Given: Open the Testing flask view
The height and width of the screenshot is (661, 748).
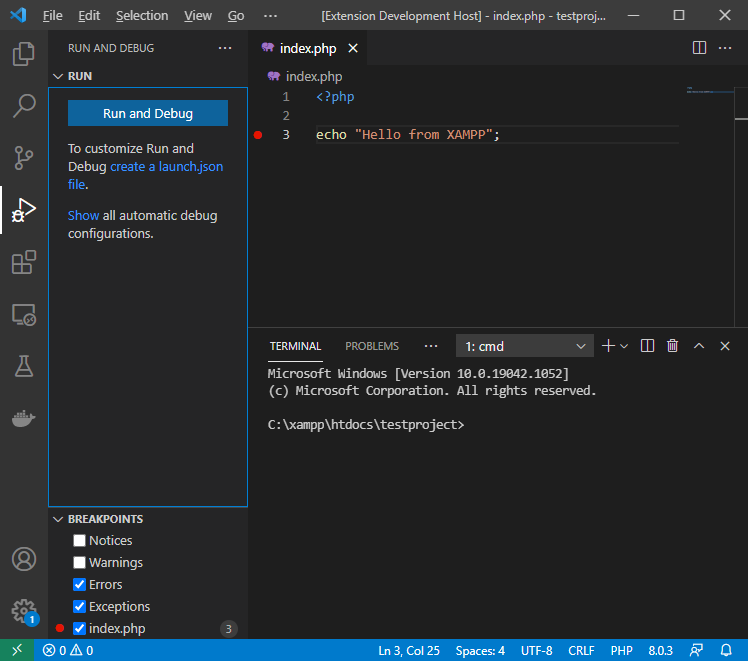Looking at the screenshot, I should pyautogui.click(x=23, y=366).
